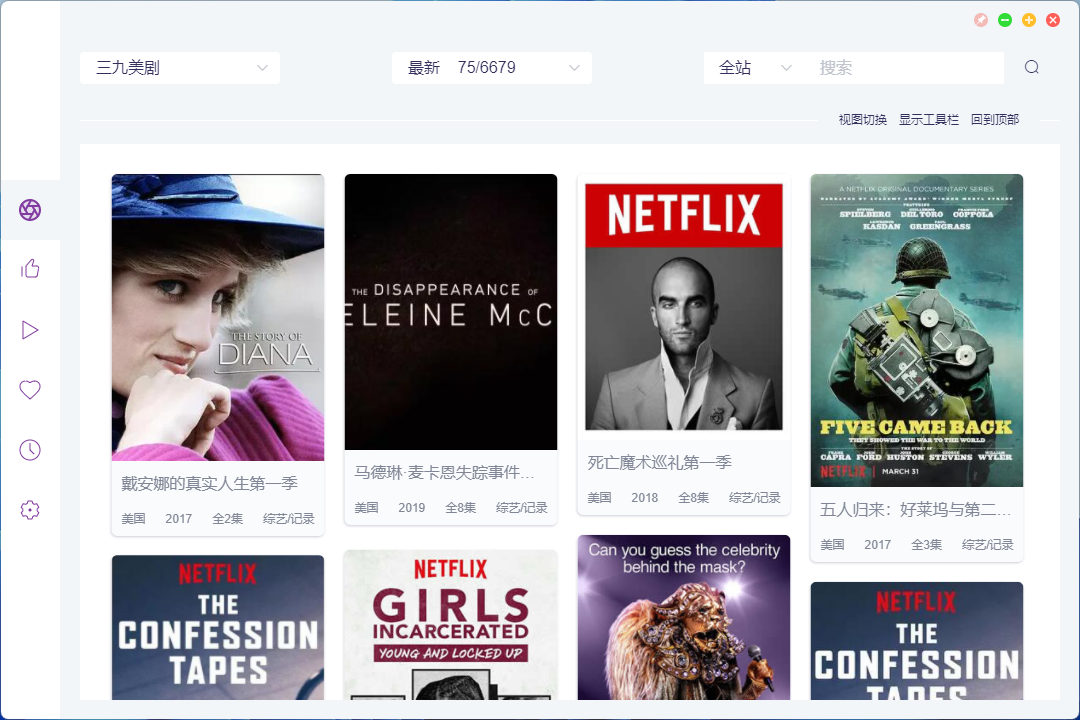The image size is (1080, 720).
Task: Open the film browse view (aperture icon)
Action: tap(30, 209)
